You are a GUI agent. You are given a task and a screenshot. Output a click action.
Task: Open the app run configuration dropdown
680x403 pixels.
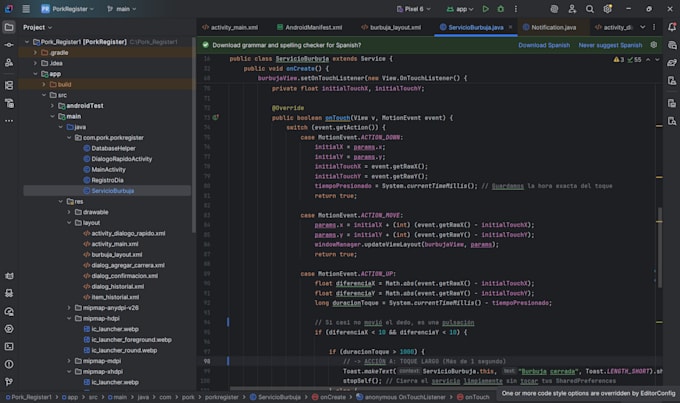(461, 9)
